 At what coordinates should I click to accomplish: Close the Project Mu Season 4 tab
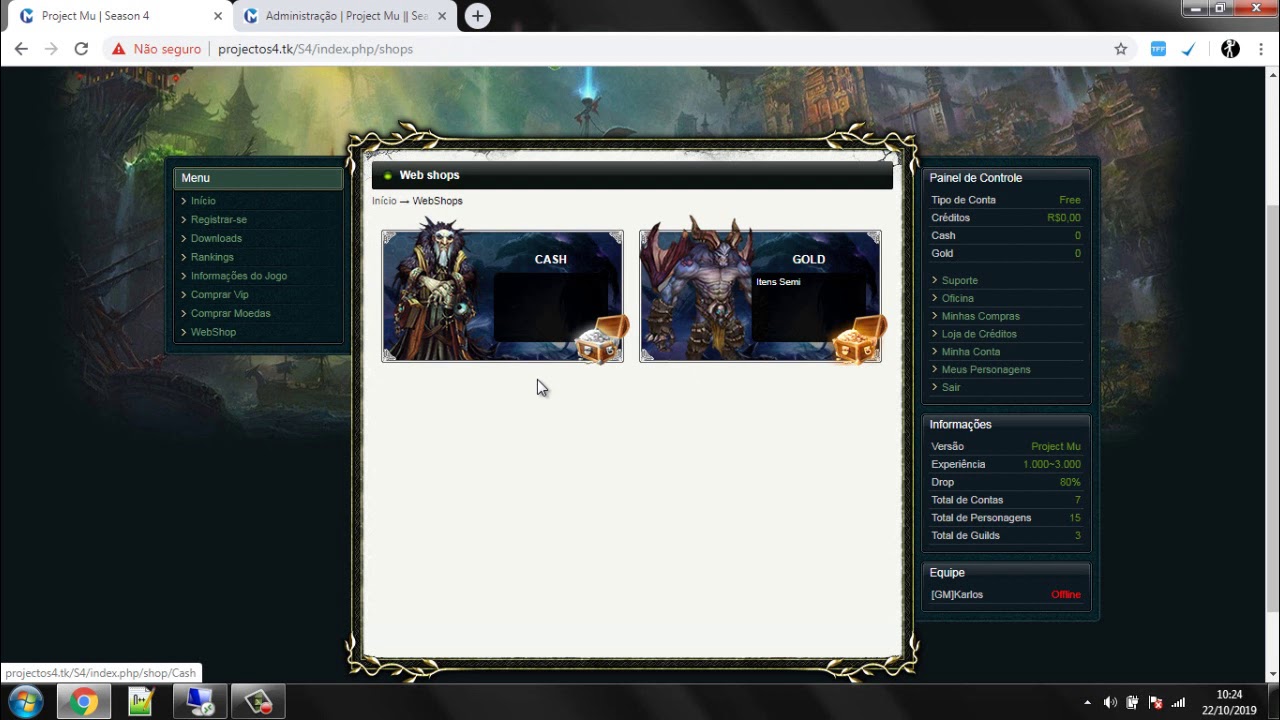click(218, 16)
